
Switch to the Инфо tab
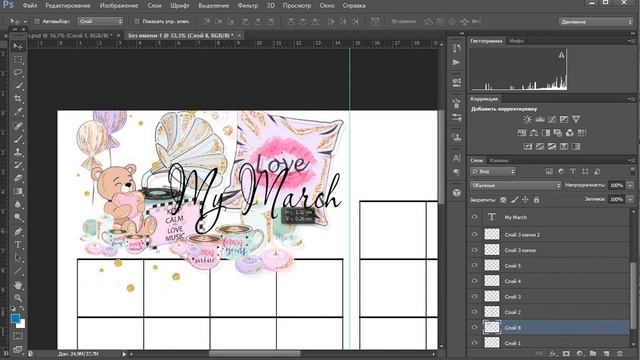pos(516,41)
